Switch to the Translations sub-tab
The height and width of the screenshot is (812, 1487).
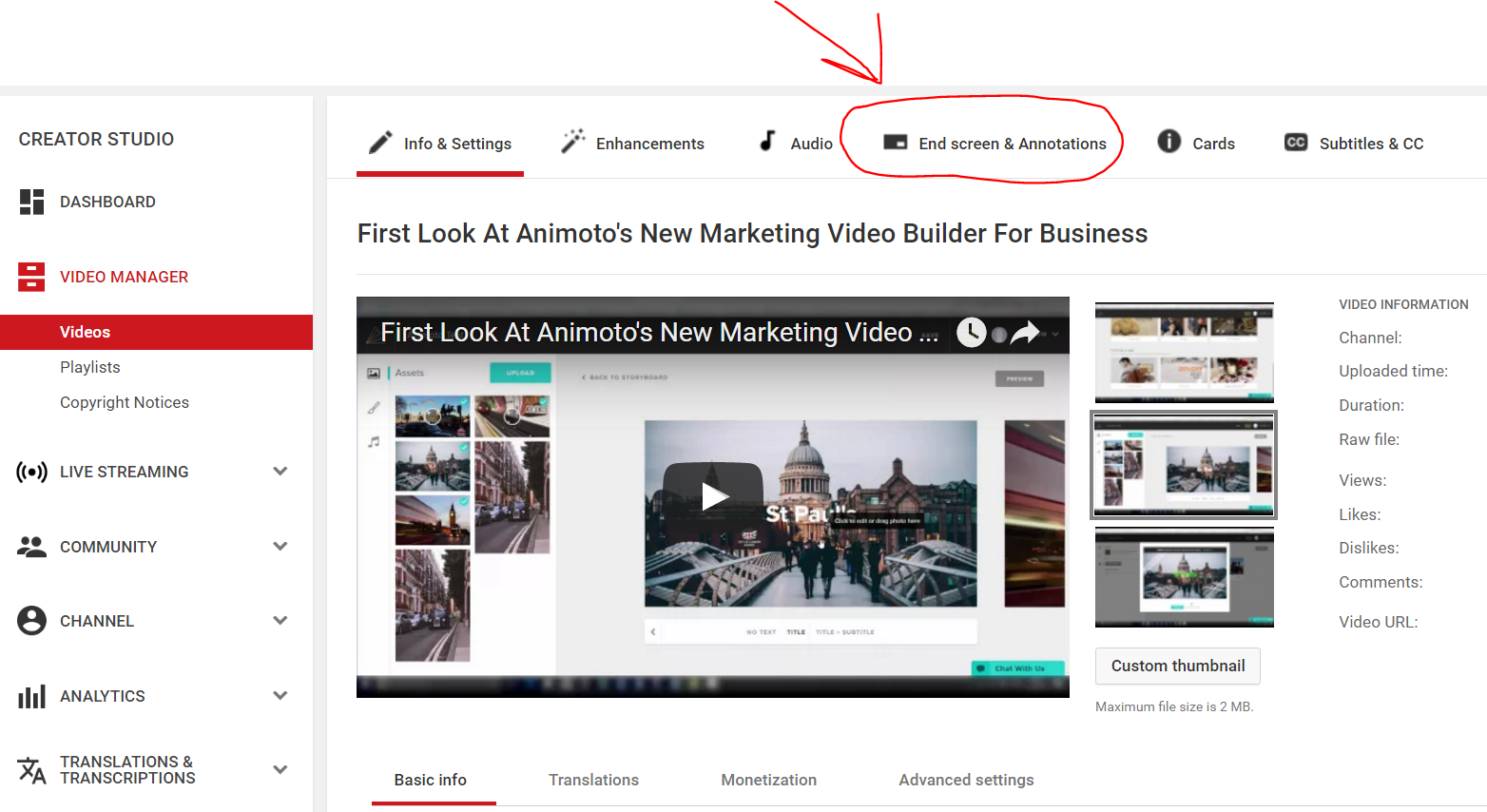593,780
